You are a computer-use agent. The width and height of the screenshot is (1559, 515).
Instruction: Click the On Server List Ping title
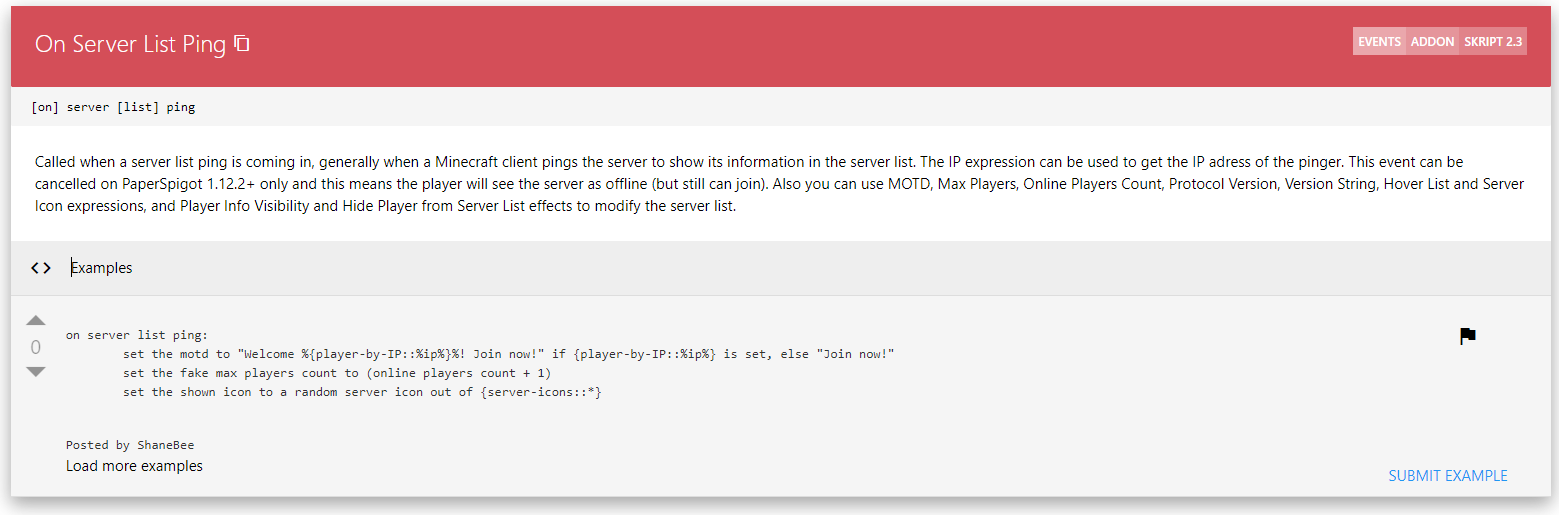click(130, 44)
